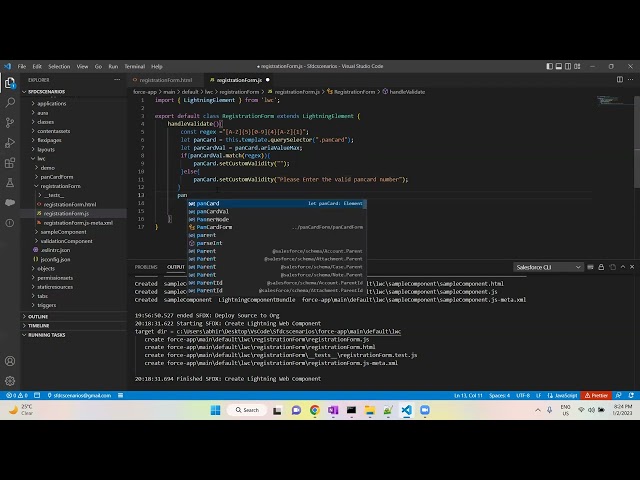Open registrationForm.js-meta.xml file
This screenshot has height=480, width=640.
[x=78, y=223]
